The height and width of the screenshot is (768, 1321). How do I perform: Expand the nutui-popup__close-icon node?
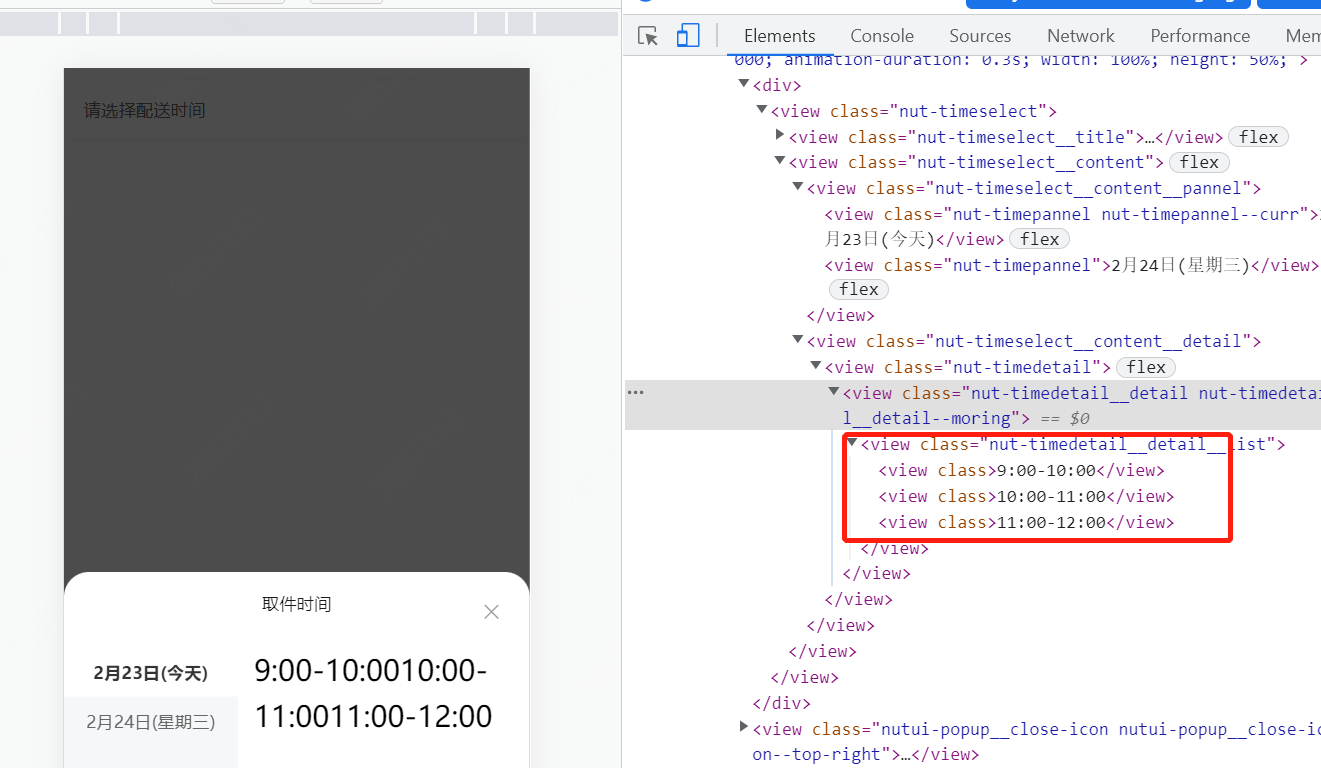pos(744,727)
